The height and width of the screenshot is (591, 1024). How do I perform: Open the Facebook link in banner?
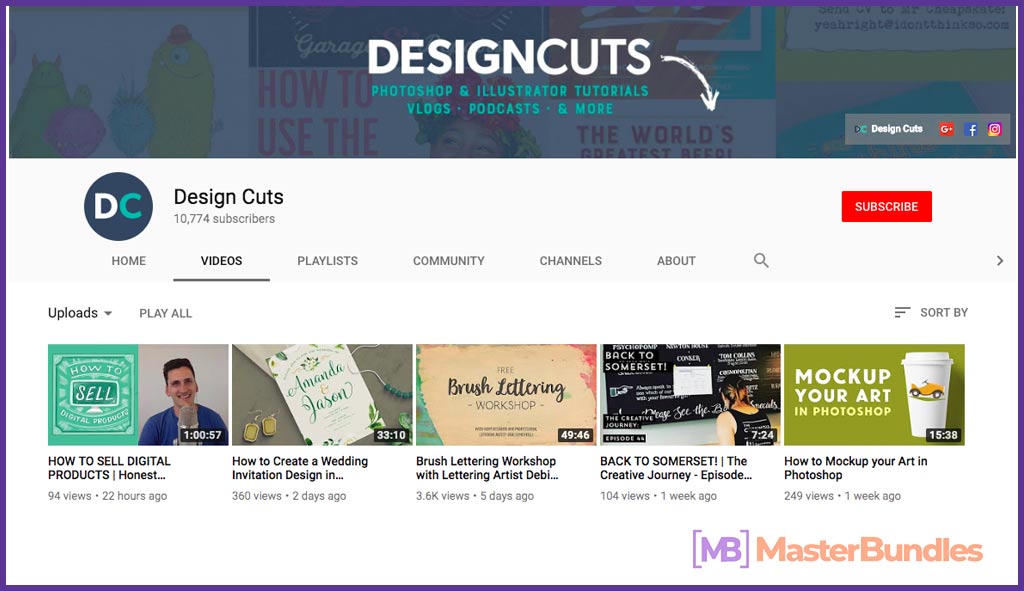[971, 129]
